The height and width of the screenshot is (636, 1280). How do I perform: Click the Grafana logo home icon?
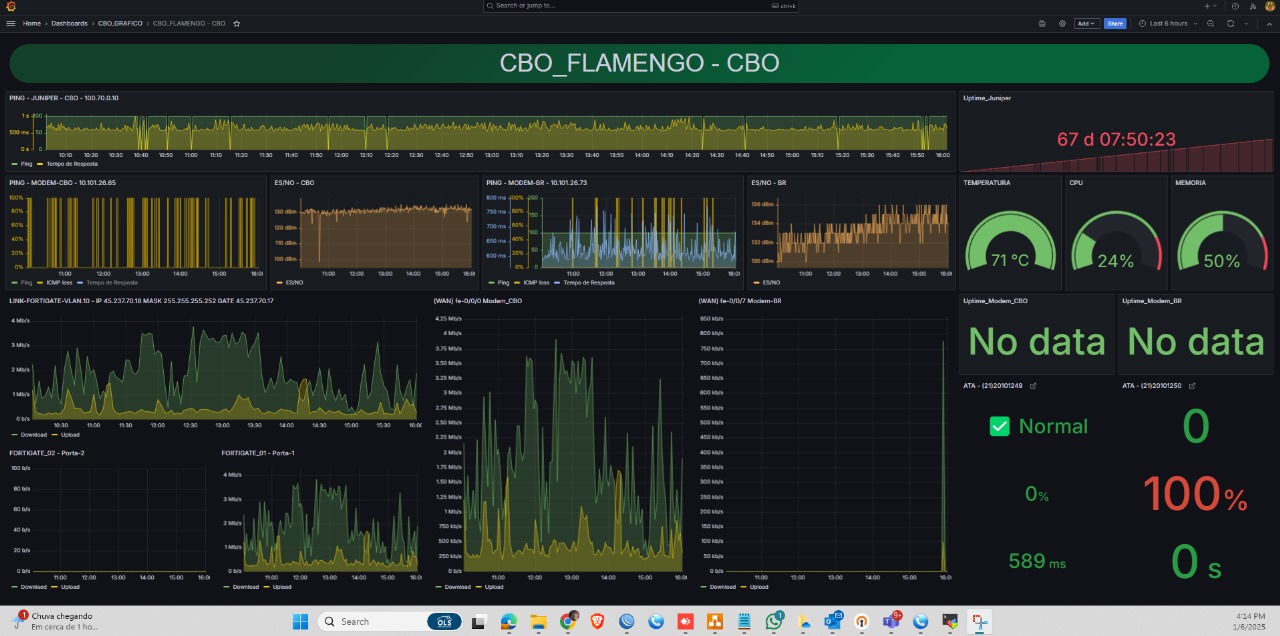tap(10, 6)
